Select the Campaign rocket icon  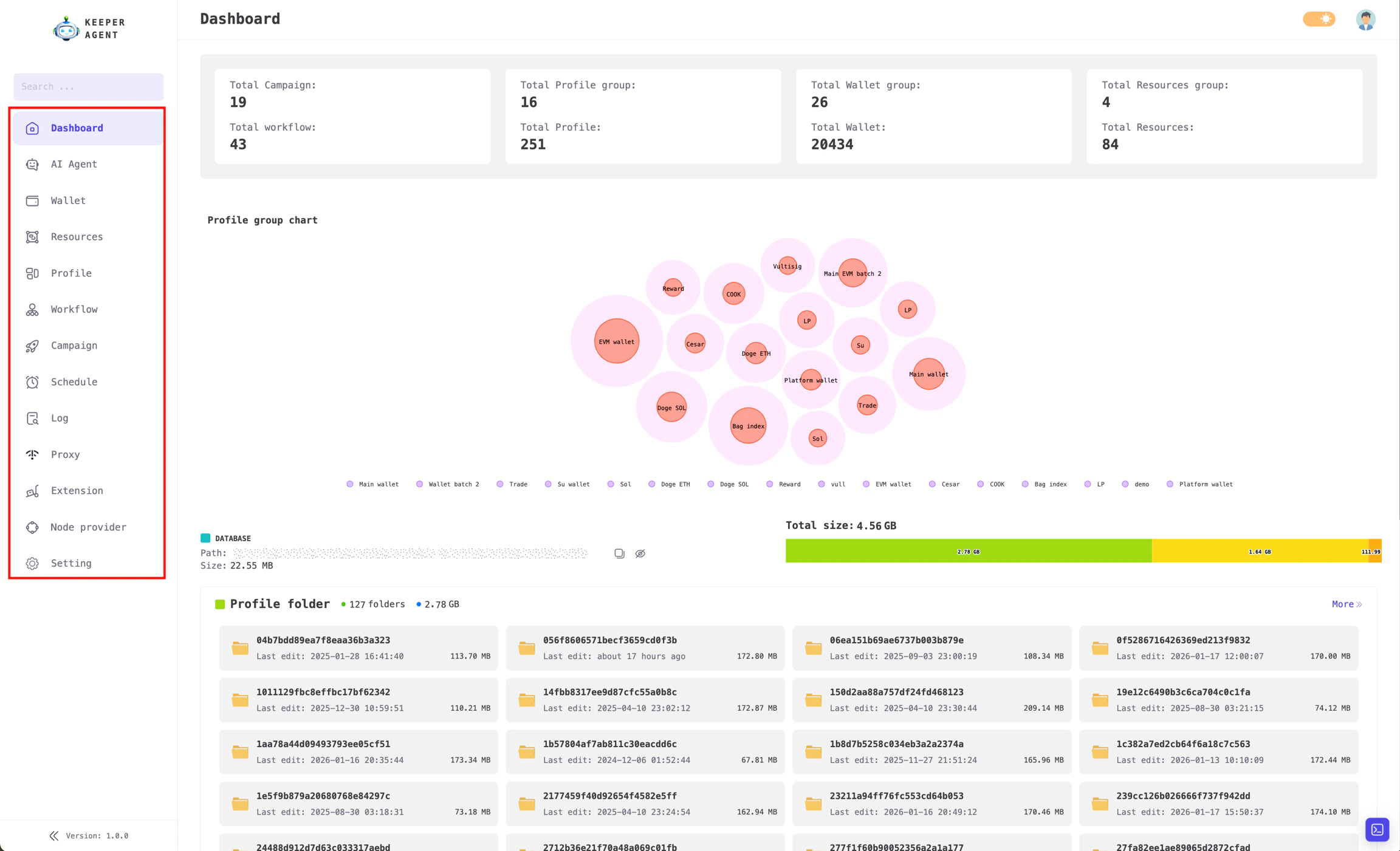tap(32, 345)
